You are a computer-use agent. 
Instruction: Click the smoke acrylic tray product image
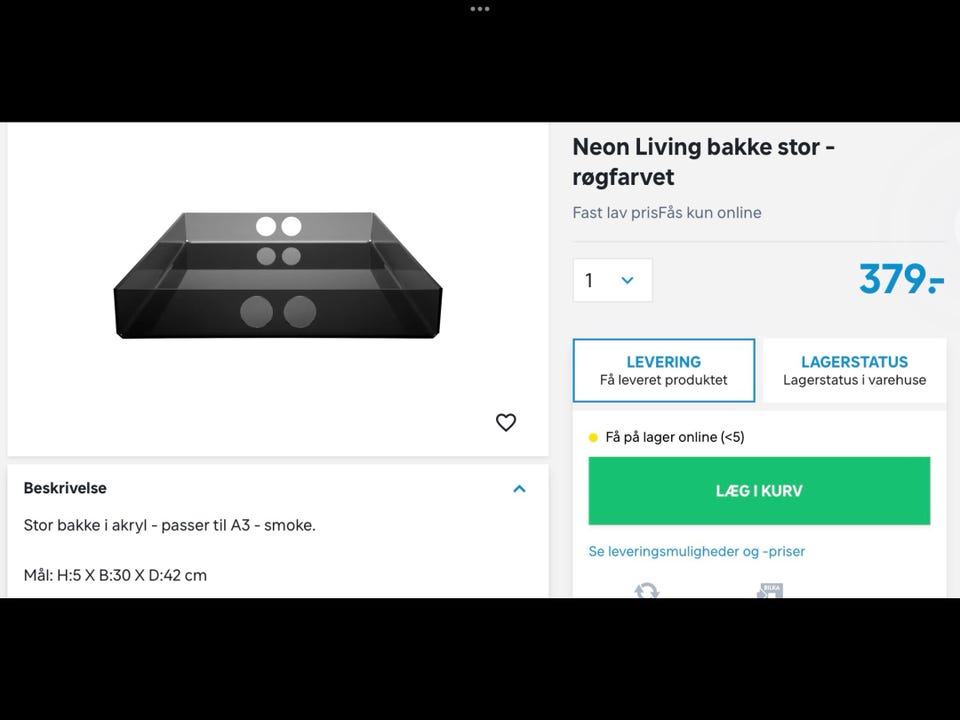(278, 275)
